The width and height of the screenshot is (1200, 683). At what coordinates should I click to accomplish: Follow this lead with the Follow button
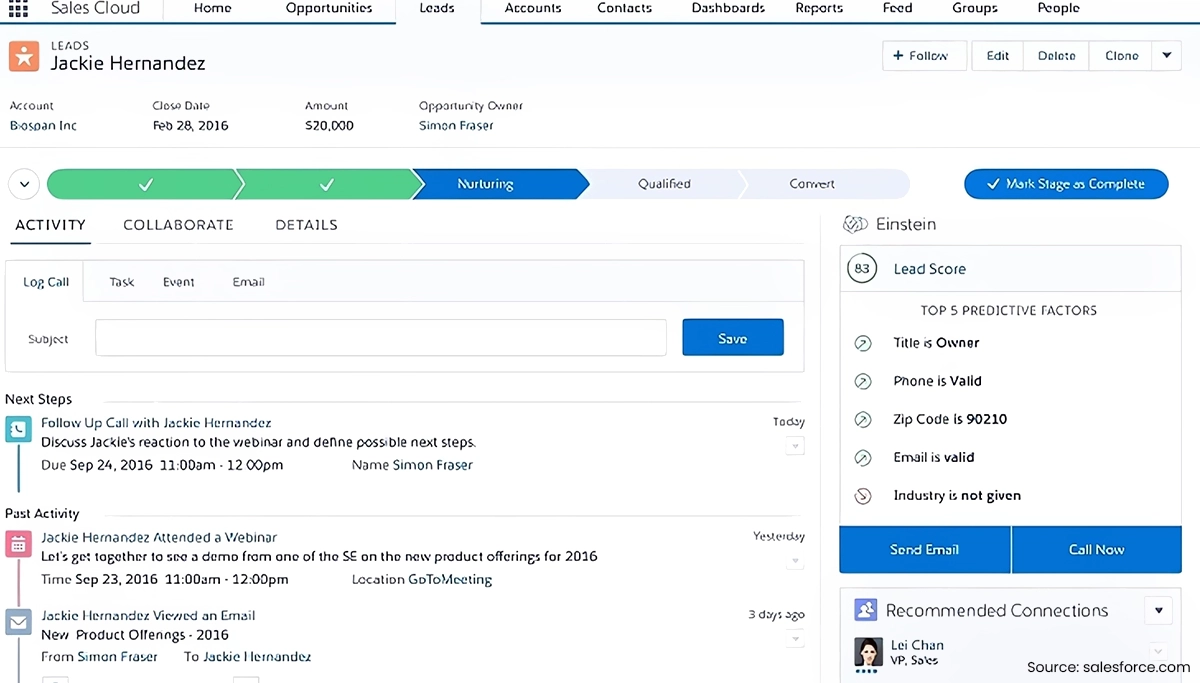(924, 56)
